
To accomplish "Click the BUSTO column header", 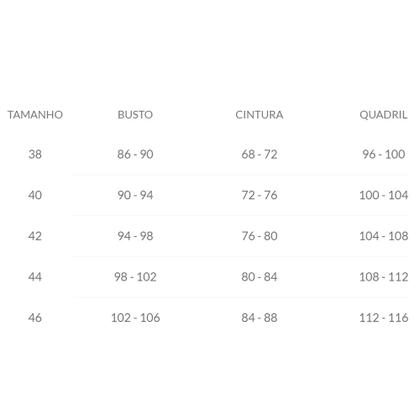I will (135, 115).
